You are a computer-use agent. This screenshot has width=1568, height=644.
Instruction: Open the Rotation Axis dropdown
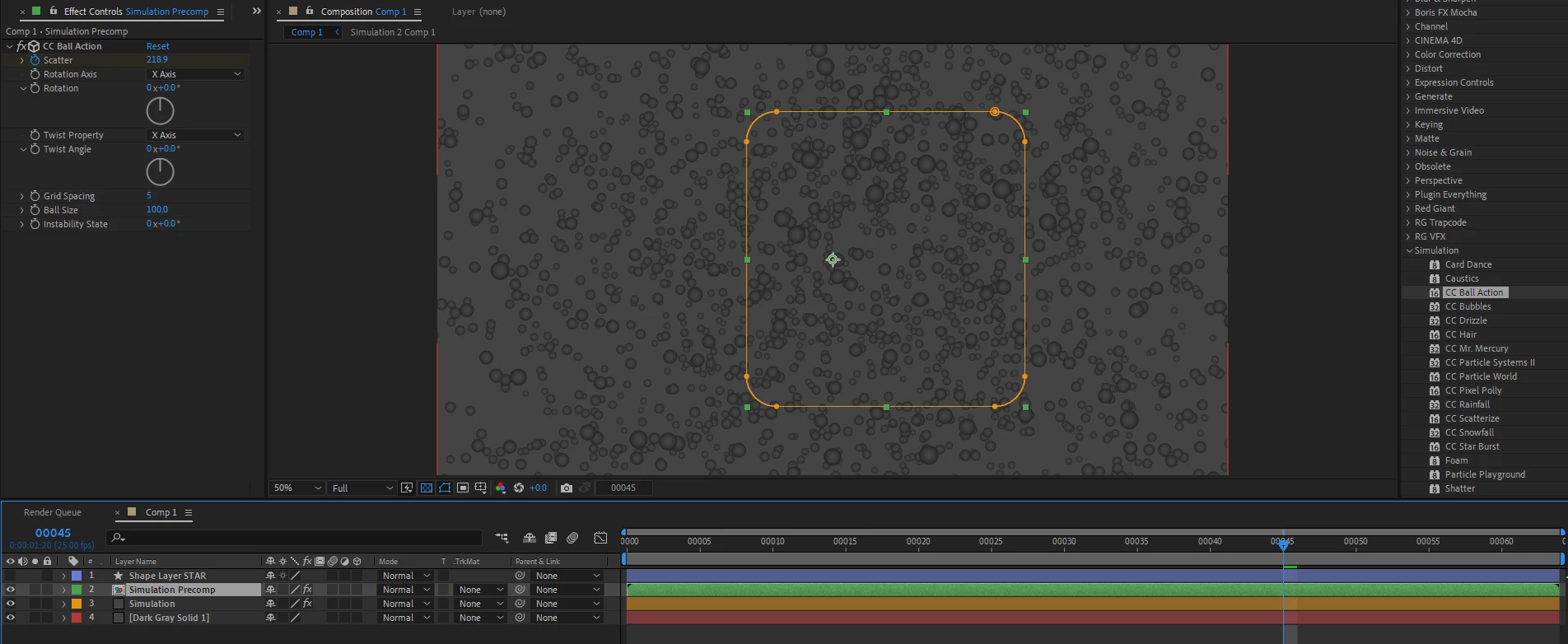click(195, 74)
